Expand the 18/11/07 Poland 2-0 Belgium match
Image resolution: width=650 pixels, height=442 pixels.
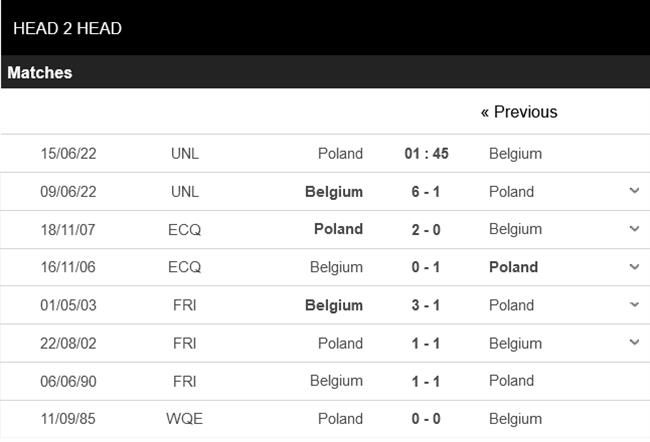pos(634,229)
